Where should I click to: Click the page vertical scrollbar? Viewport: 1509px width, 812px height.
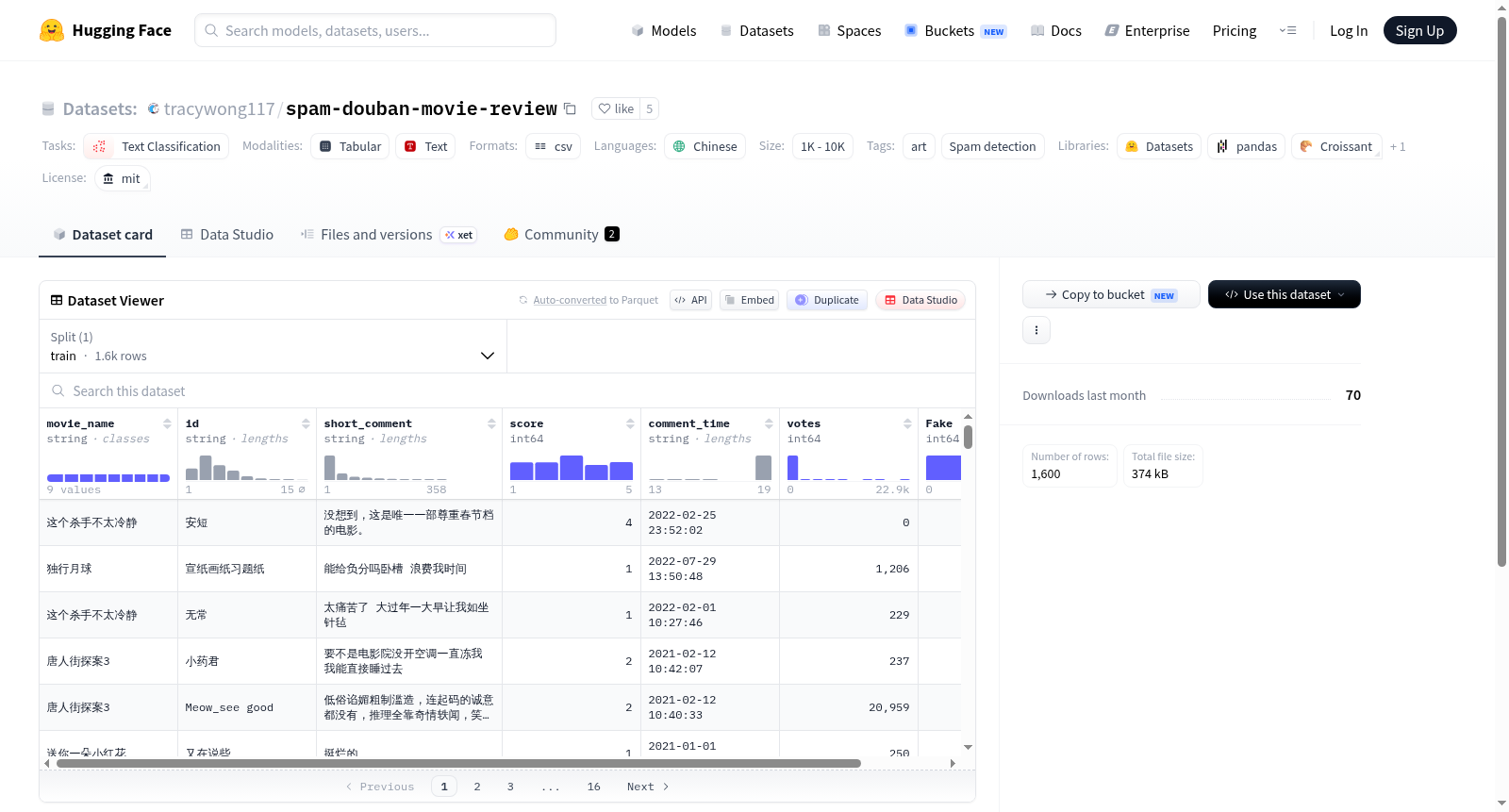coord(1501,292)
